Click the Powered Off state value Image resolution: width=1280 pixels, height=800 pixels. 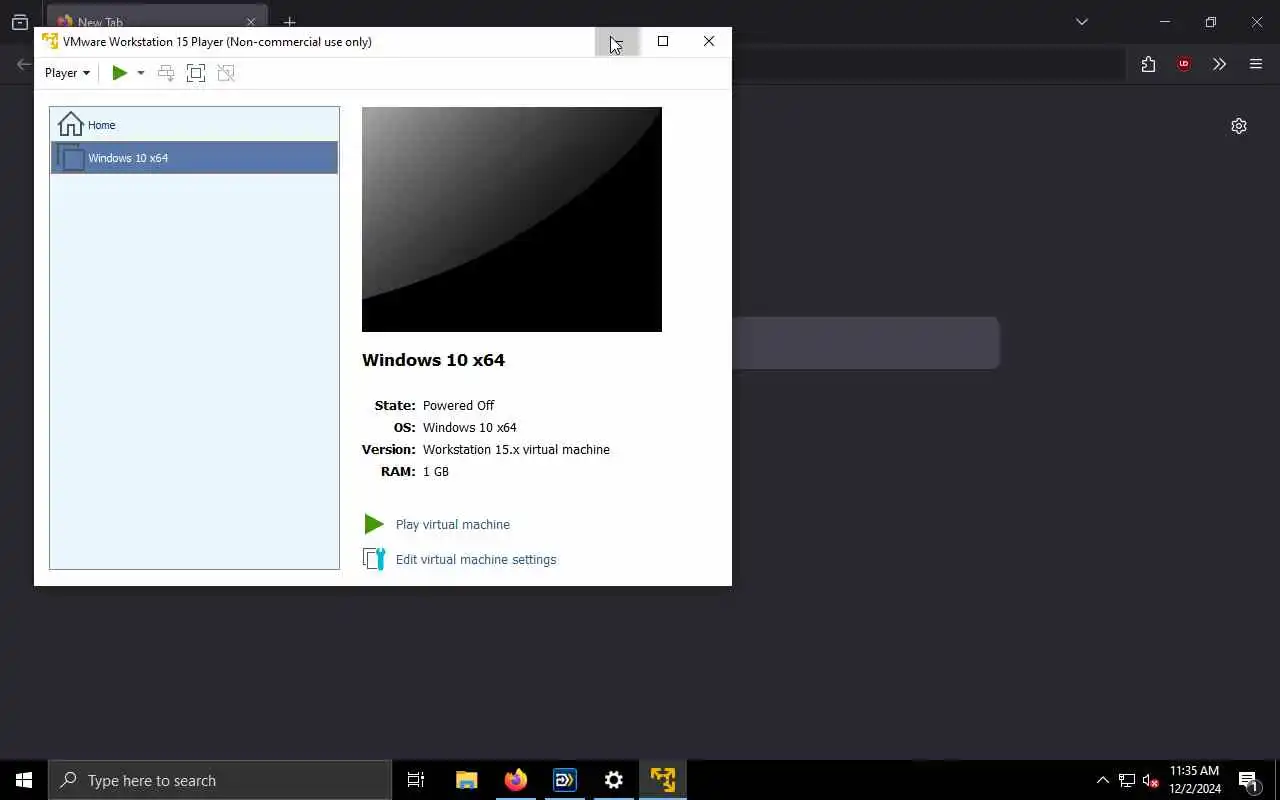458,405
